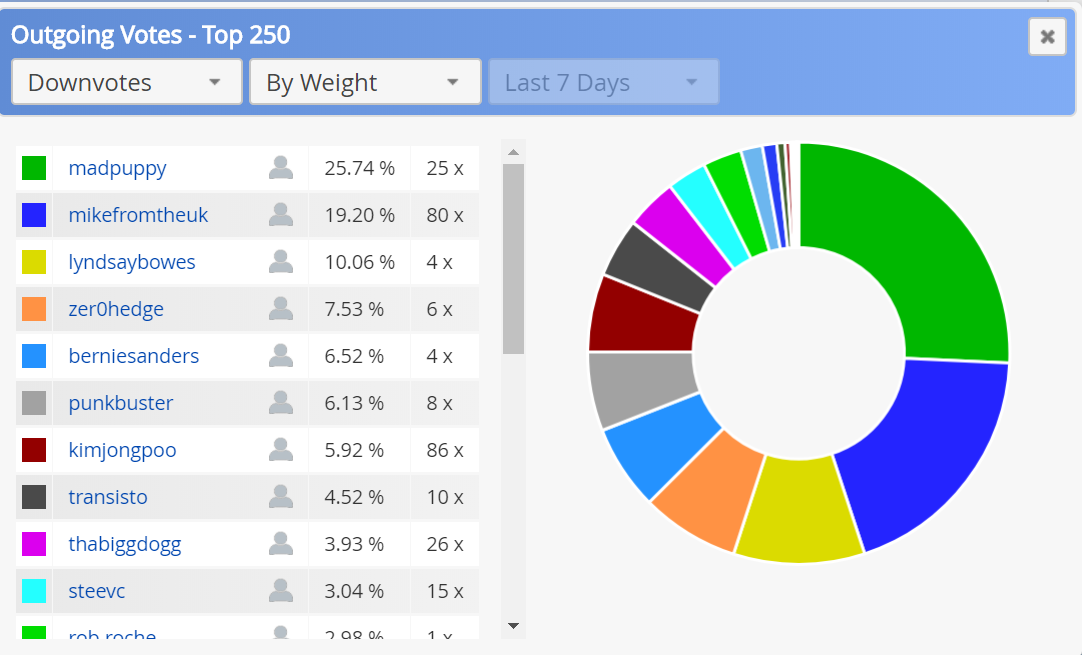Open the thabiggdogg account link

coord(125,544)
